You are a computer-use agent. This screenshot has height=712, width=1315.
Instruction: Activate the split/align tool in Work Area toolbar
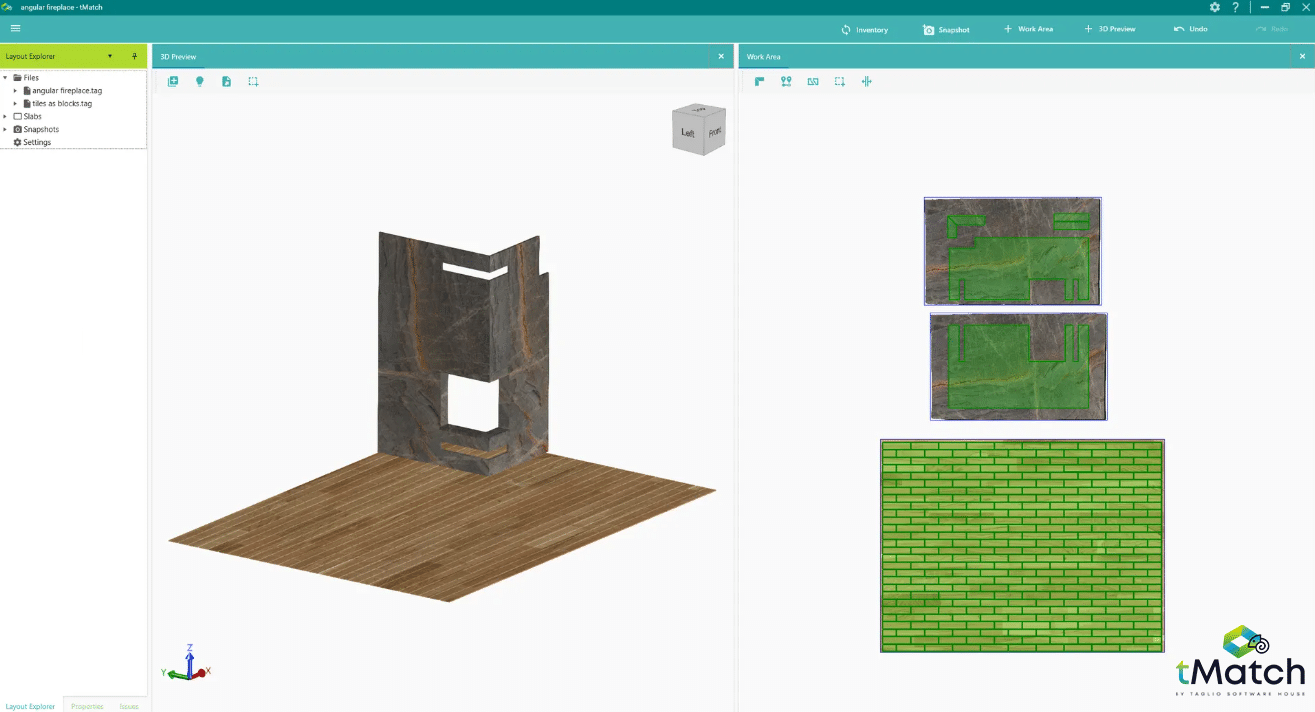click(x=866, y=81)
